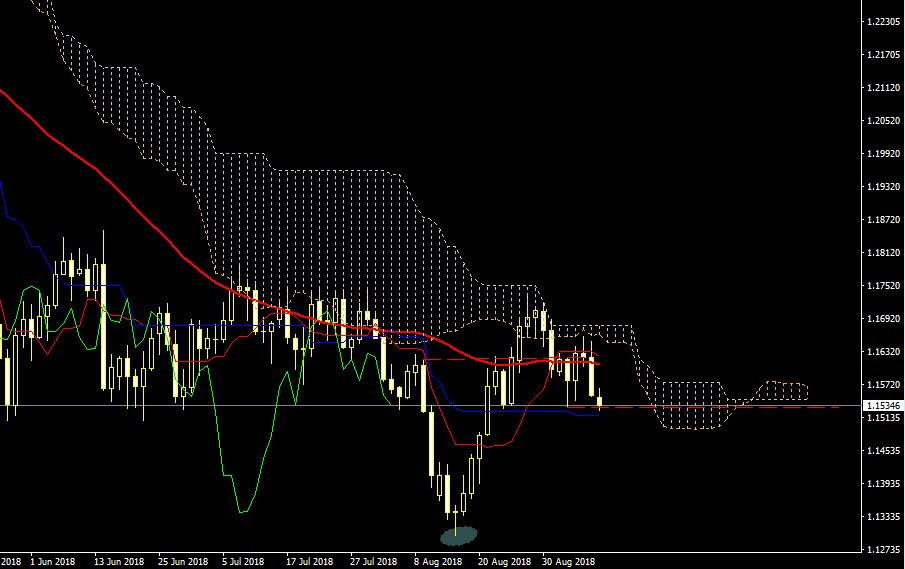Click the 8 Aug 2018 date label
This screenshot has height=569, width=905.
tap(439, 561)
